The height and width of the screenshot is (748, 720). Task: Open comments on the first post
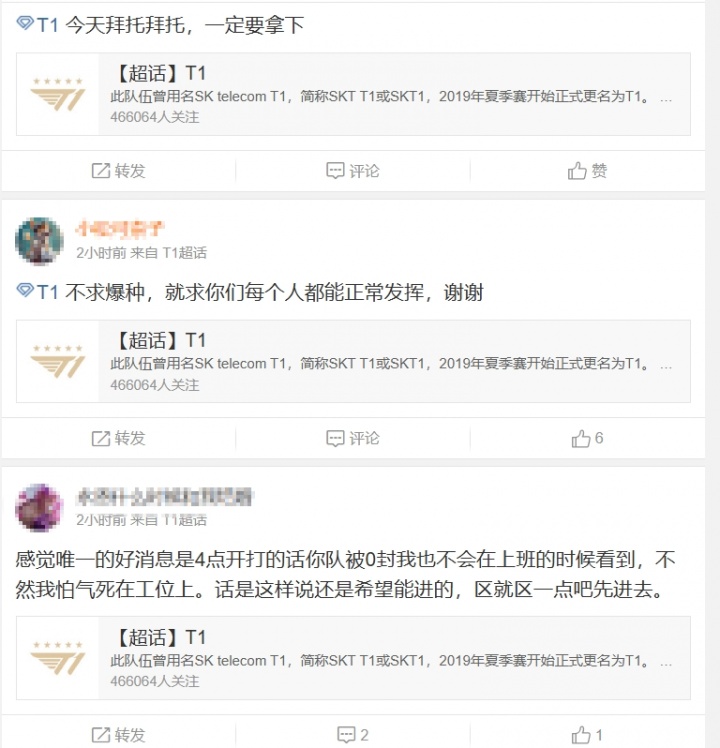(x=353, y=171)
